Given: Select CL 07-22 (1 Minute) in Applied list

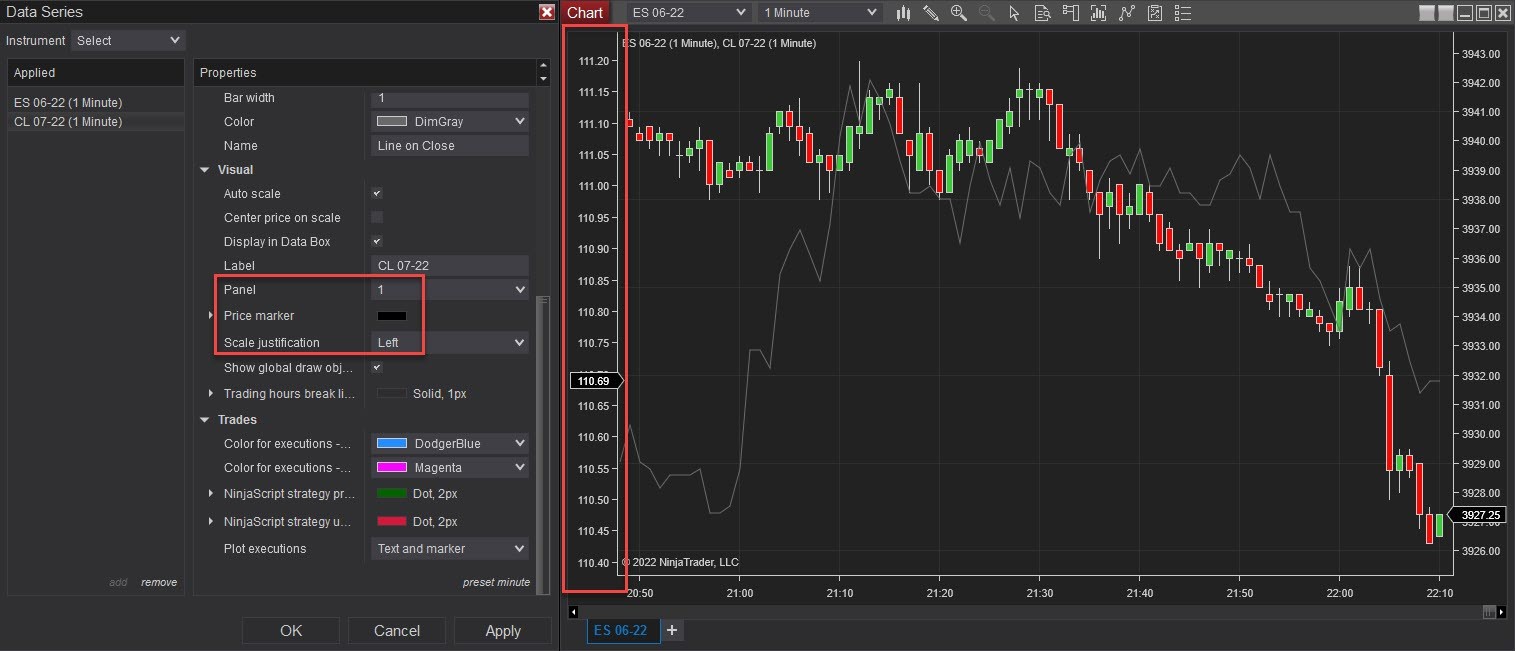Looking at the screenshot, I should click(96, 121).
